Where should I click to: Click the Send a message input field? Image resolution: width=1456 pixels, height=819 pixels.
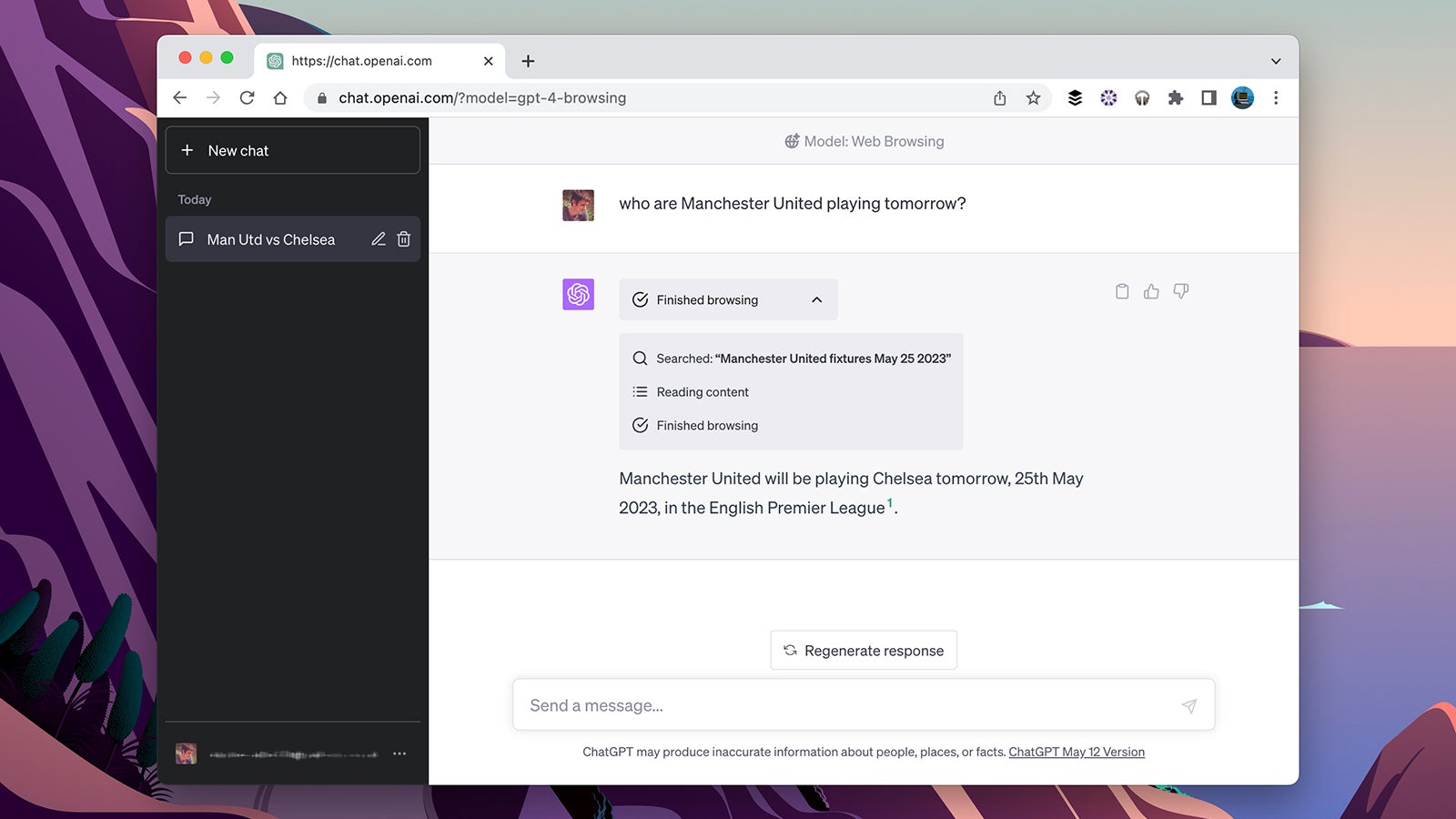tap(846, 705)
